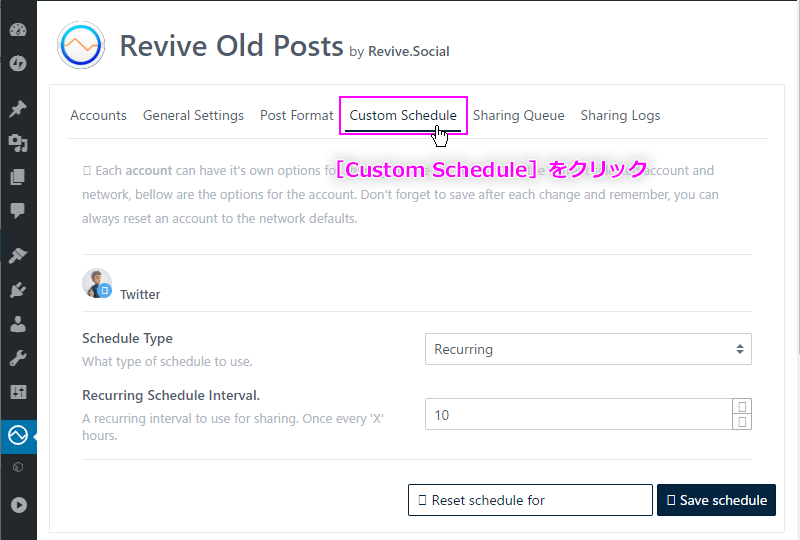This screenshot has width=800, height=540.
Task: Click the Twitter account avatar
Action: tap(97, 283)
